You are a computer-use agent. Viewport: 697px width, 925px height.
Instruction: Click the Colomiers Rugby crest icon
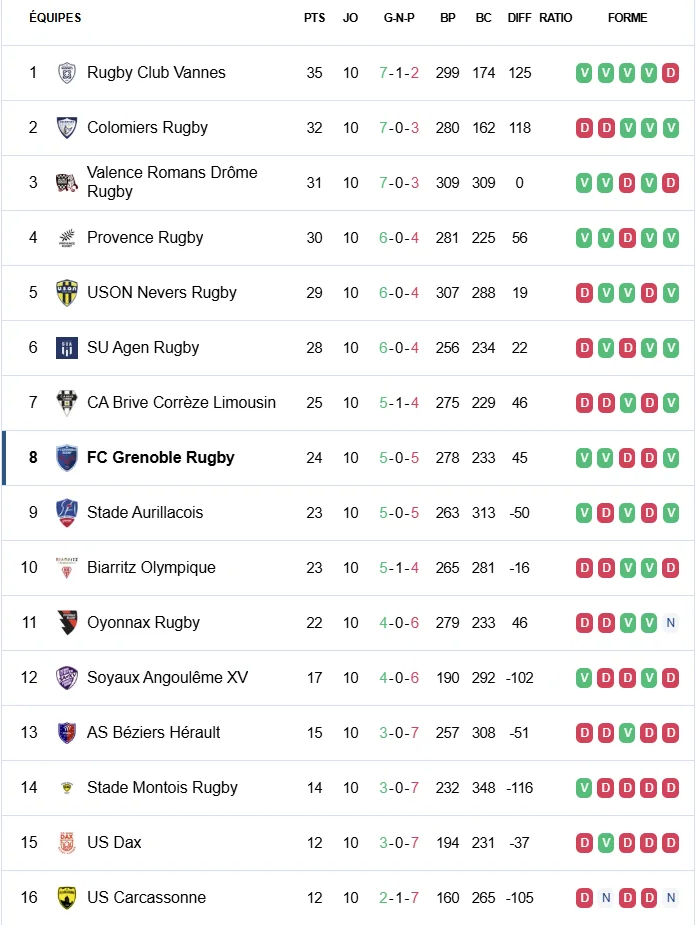tap(67, 128)
